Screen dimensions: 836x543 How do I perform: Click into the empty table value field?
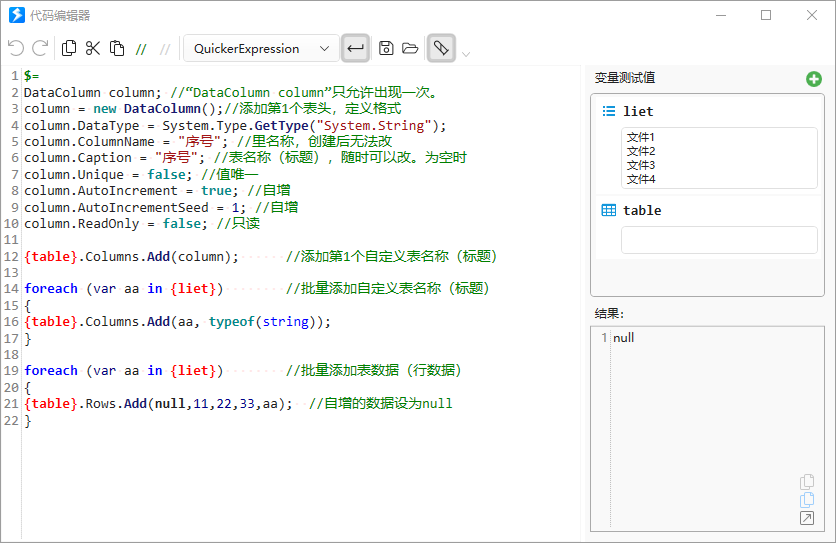(719, 240)
